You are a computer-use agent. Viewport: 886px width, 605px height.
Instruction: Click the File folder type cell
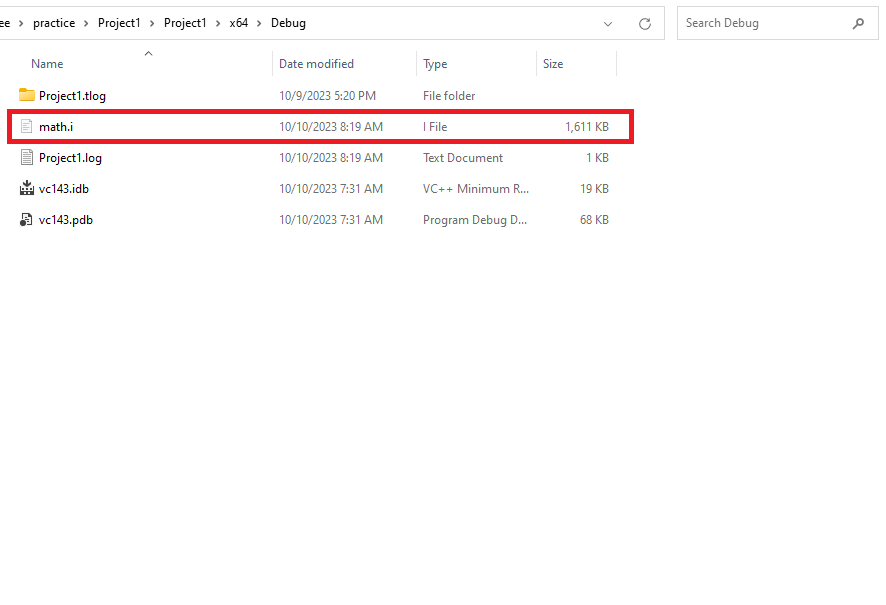(x=449, y=95)
